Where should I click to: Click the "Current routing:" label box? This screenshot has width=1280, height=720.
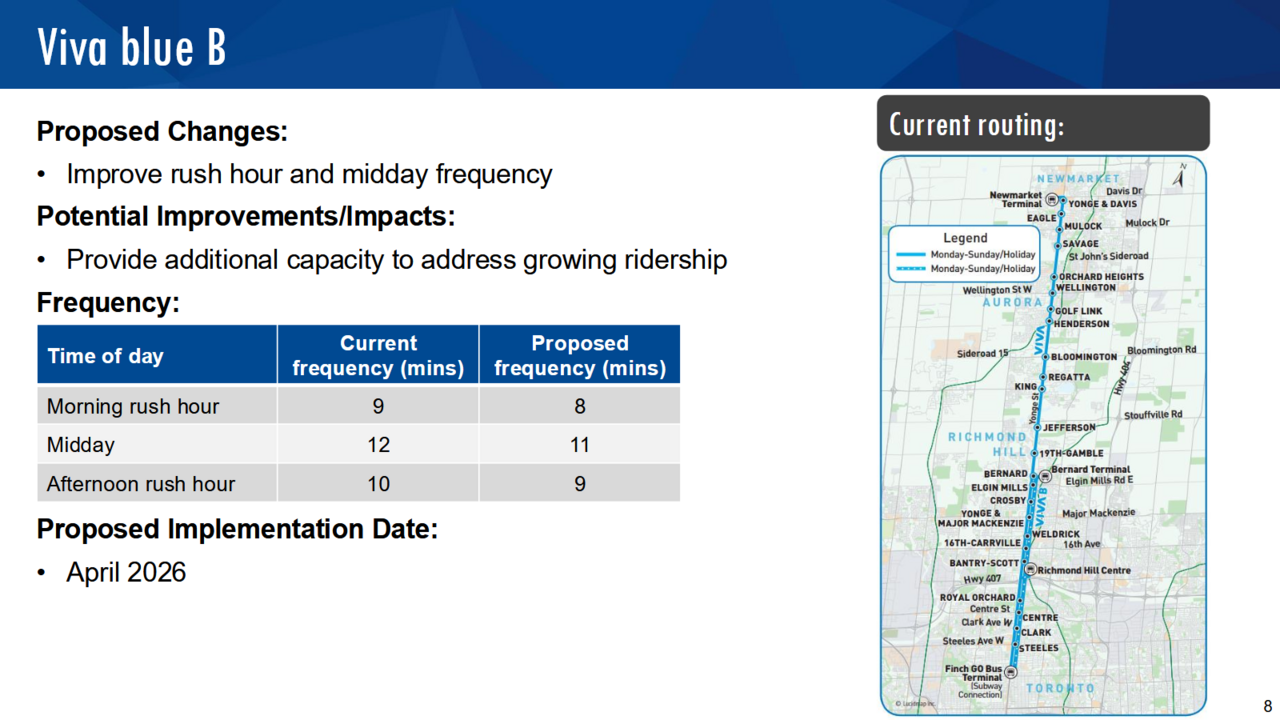(1043, 124)
